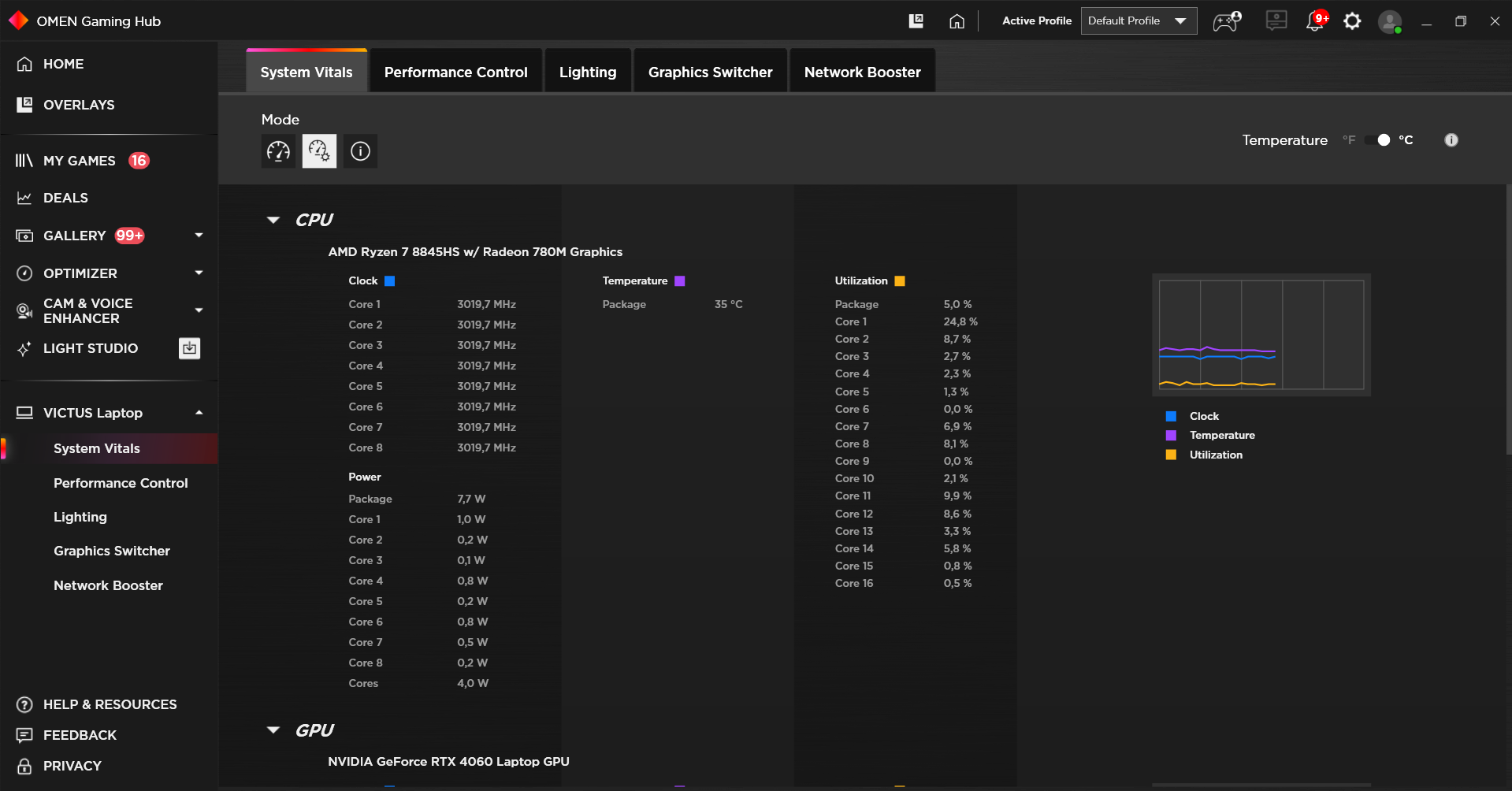Image resolution: width=1512 pixels, height=791 pixels.
Task: Open the notifications bell
Action: [1316, 20]
